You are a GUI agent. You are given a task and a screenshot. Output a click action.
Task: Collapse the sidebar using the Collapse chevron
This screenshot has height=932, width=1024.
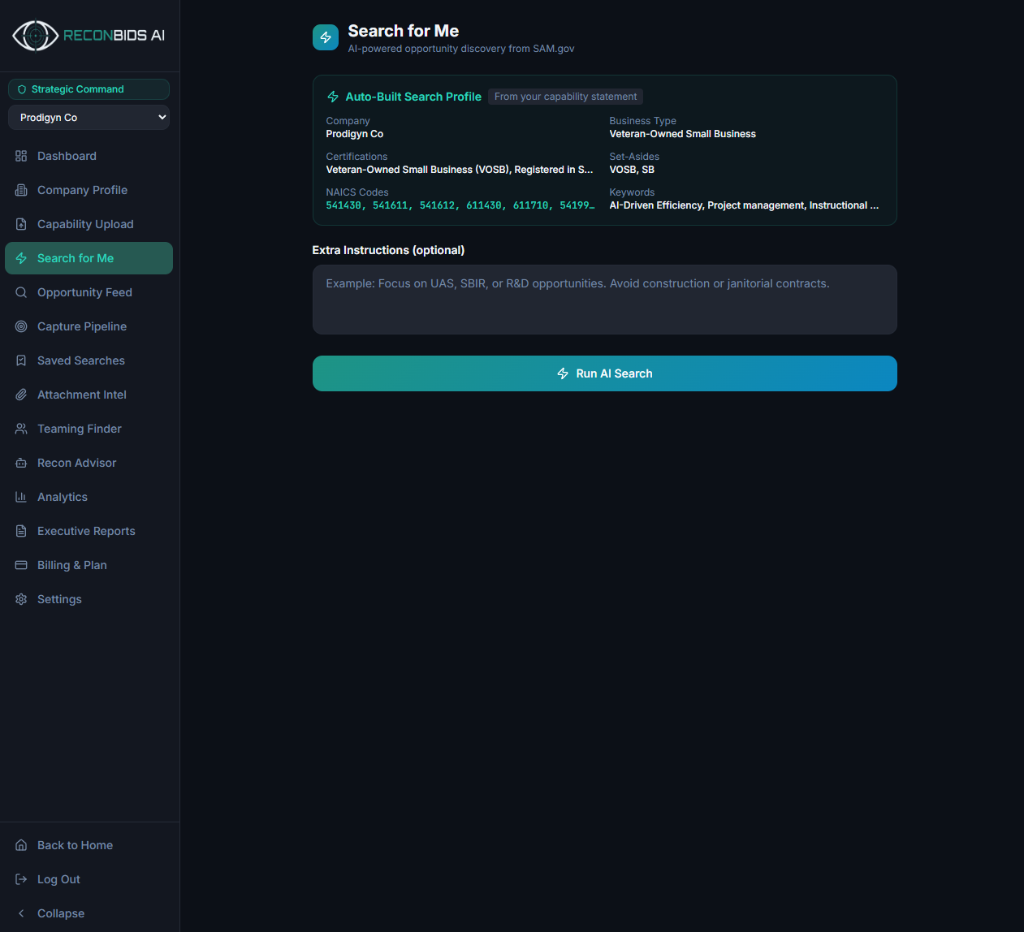coord(21,914)
